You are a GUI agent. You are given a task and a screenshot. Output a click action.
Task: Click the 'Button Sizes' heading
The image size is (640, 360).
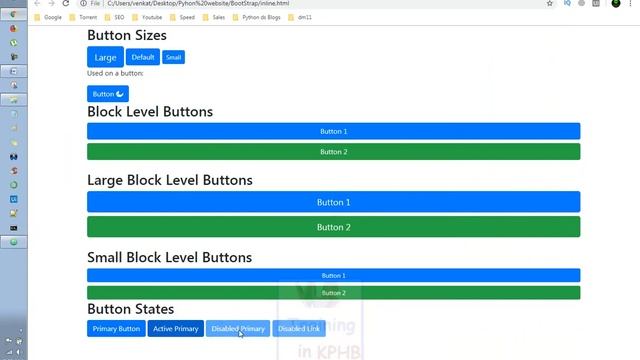point(127,35)
